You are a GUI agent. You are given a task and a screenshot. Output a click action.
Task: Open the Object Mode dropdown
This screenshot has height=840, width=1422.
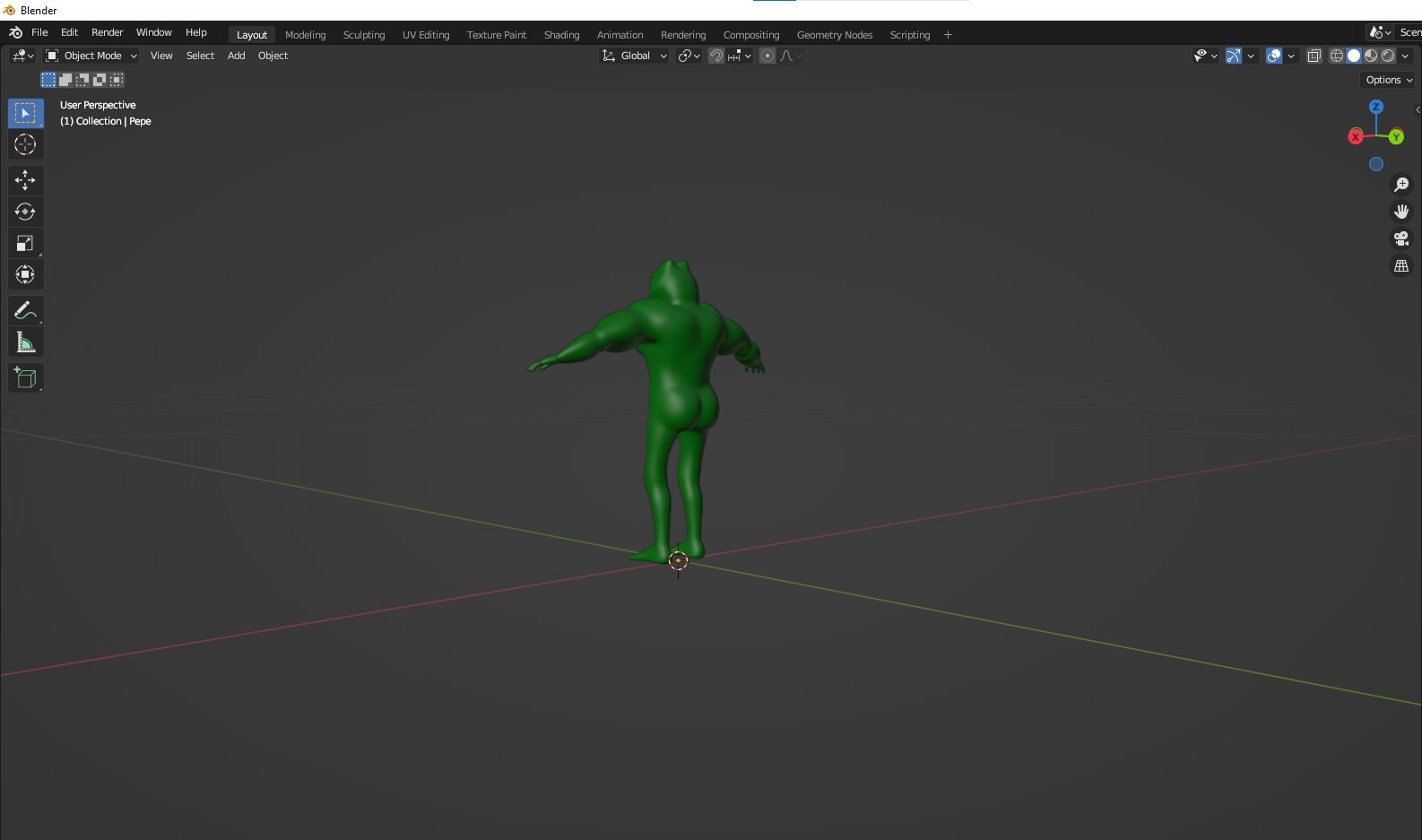tap(91, 56)
